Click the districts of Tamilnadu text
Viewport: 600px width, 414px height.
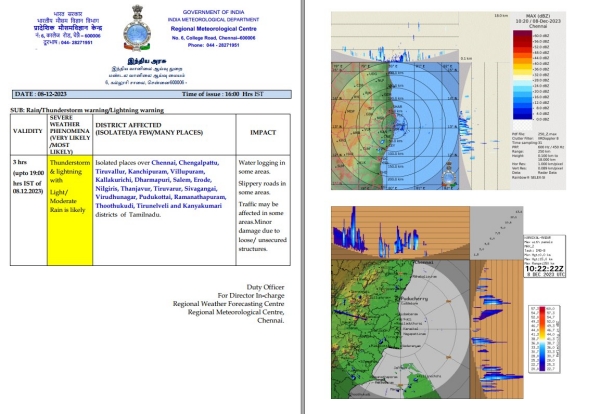click(x=128, y=215)
